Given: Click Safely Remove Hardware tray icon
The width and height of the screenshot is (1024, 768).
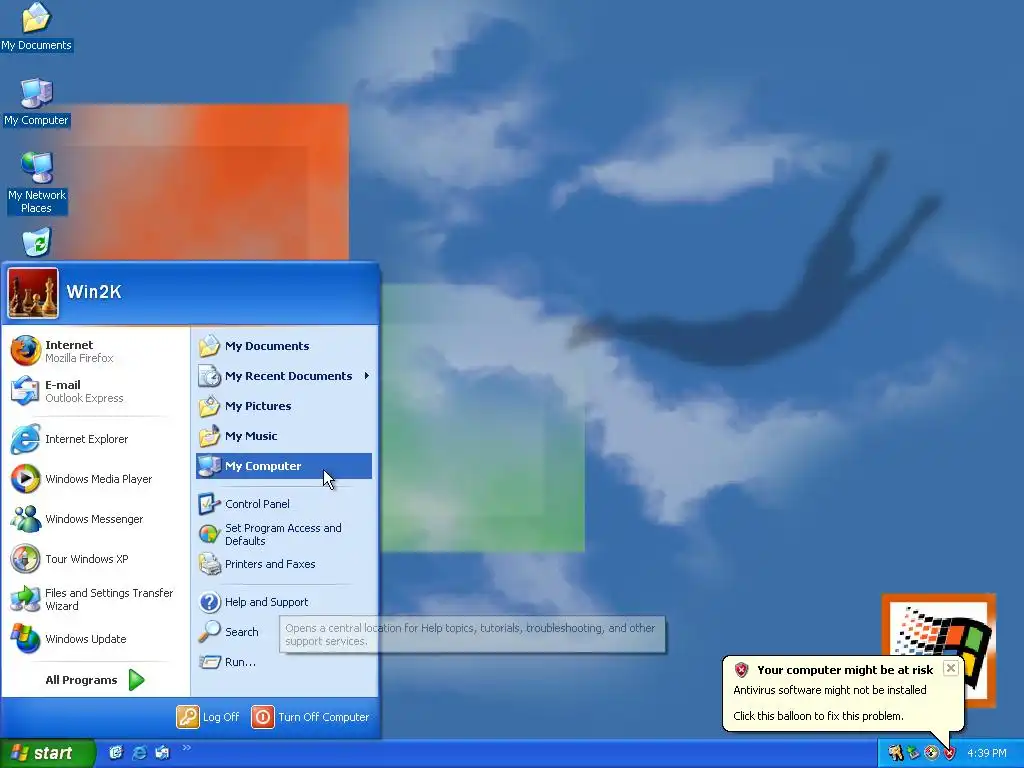Looking at the screenshot, I should coord(913,754).
